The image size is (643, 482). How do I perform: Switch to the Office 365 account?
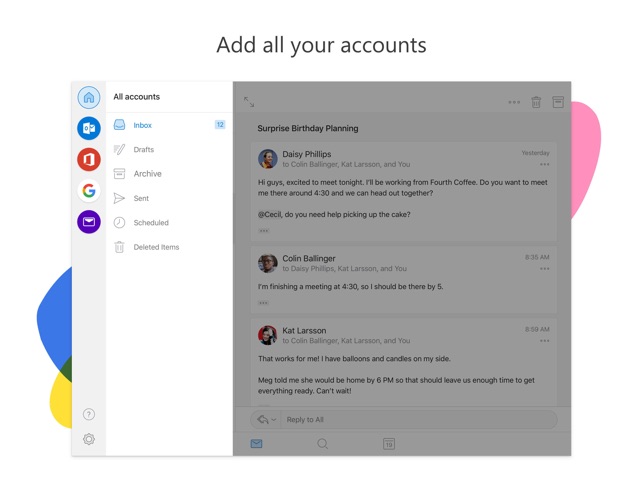click(x=89, y=159)
